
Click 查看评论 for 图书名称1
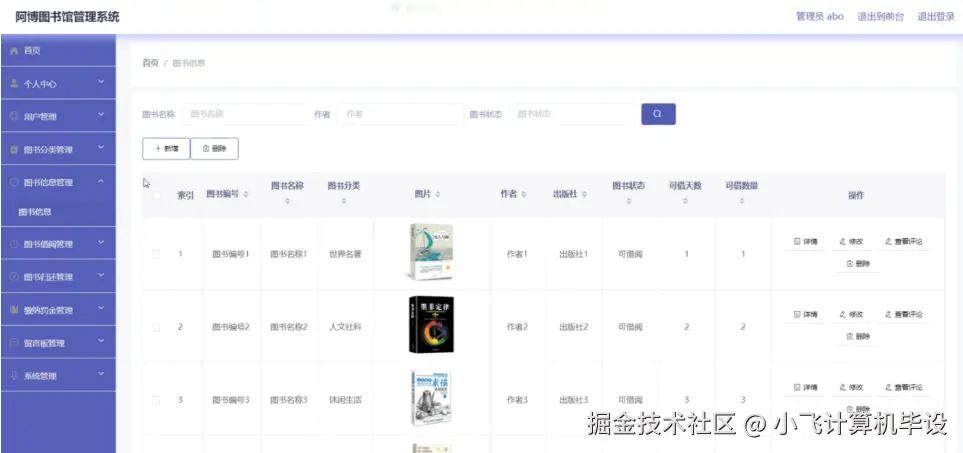point(904,242)
